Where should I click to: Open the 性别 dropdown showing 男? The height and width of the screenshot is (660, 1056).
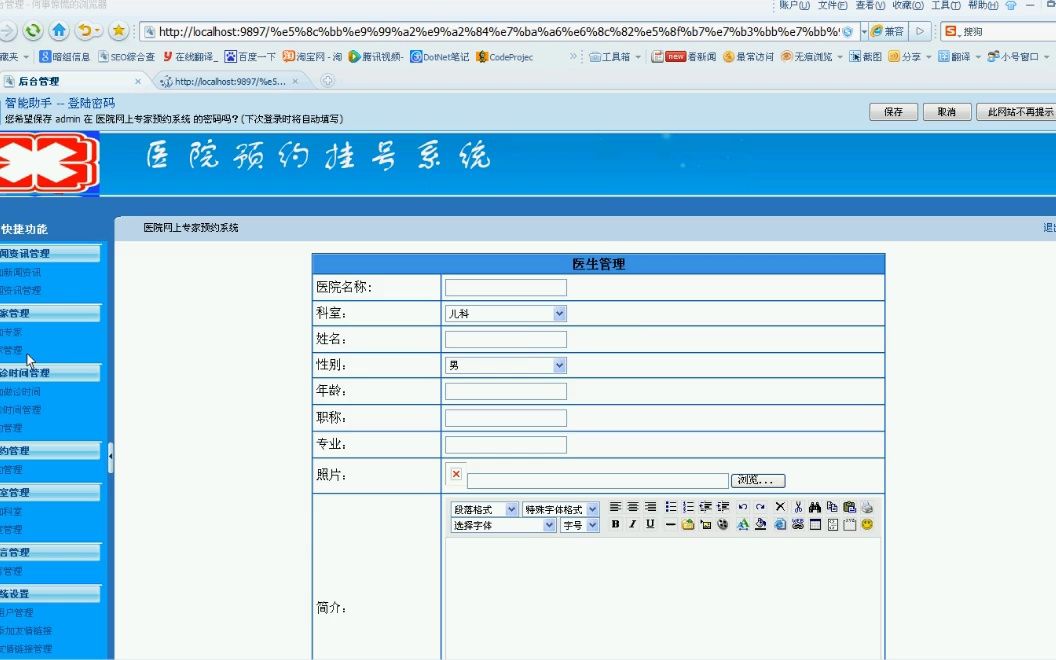click(x=506, y=365)
